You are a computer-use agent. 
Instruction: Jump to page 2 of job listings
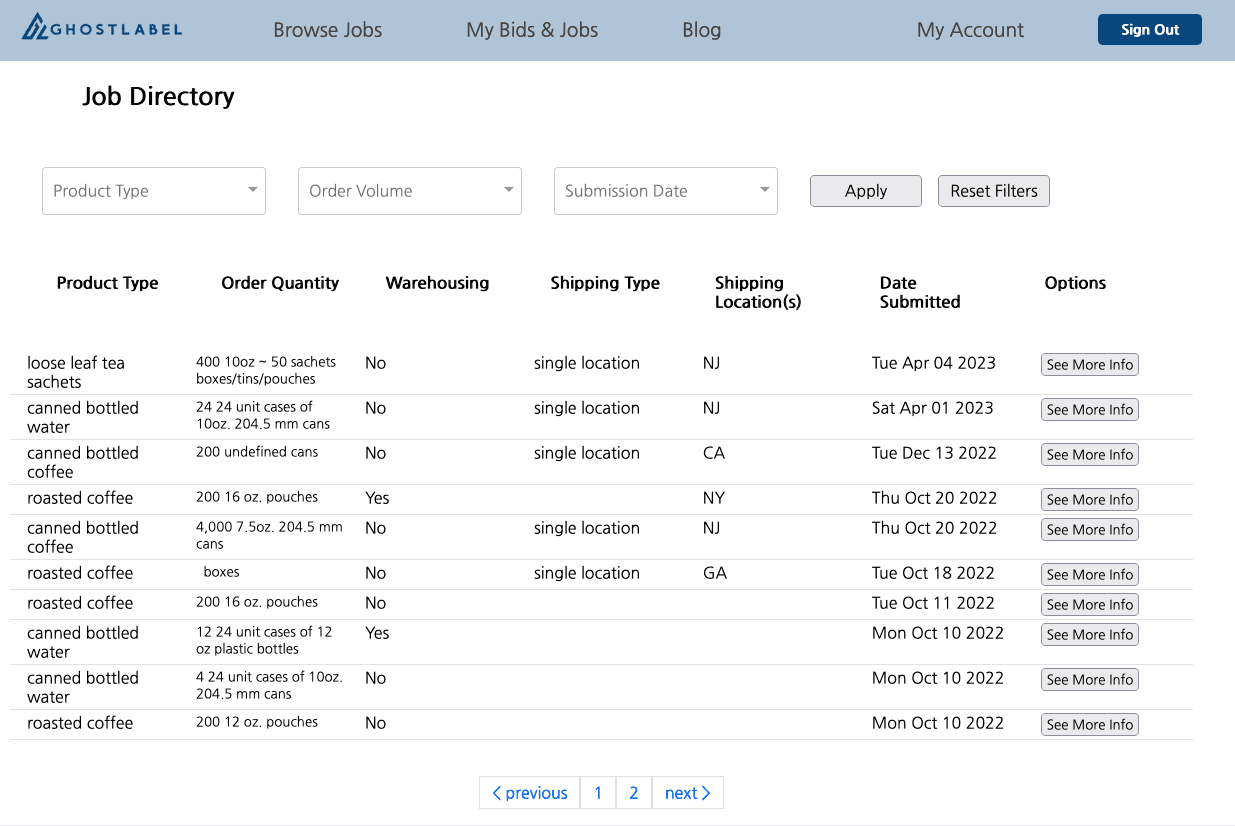pos(634,793)
